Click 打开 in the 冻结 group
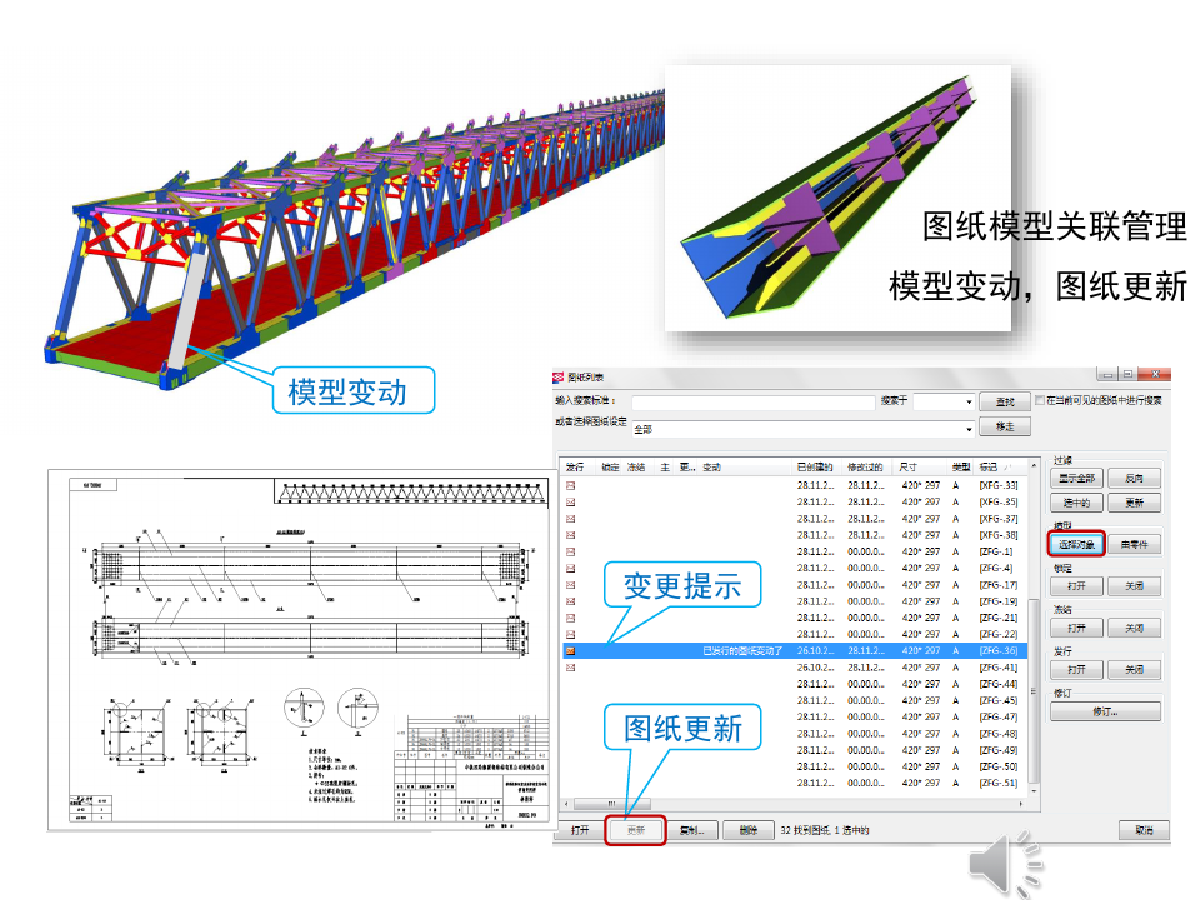1200x900 pixels. click(1077, 628)
